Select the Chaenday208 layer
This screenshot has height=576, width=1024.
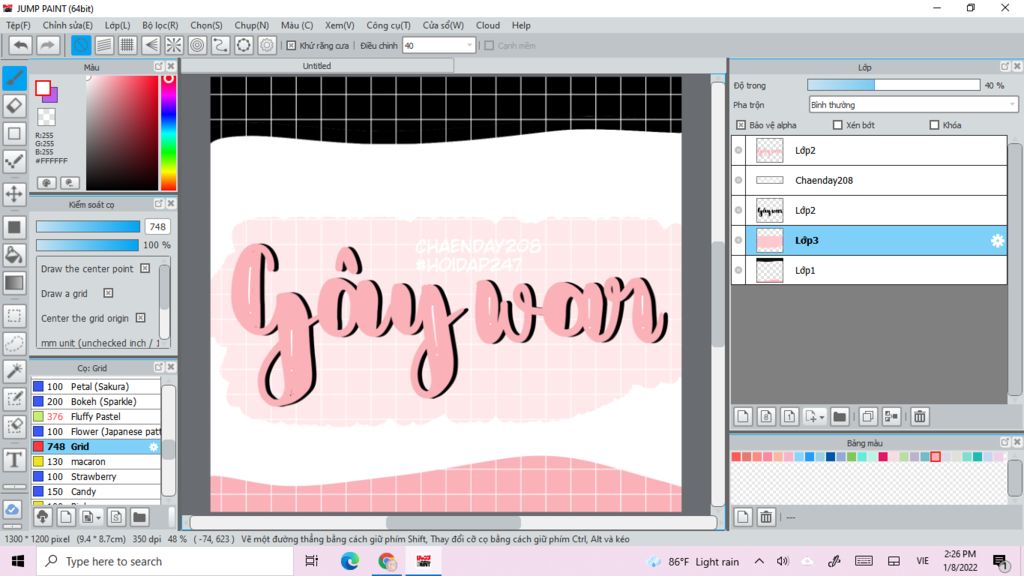point(869,180)
